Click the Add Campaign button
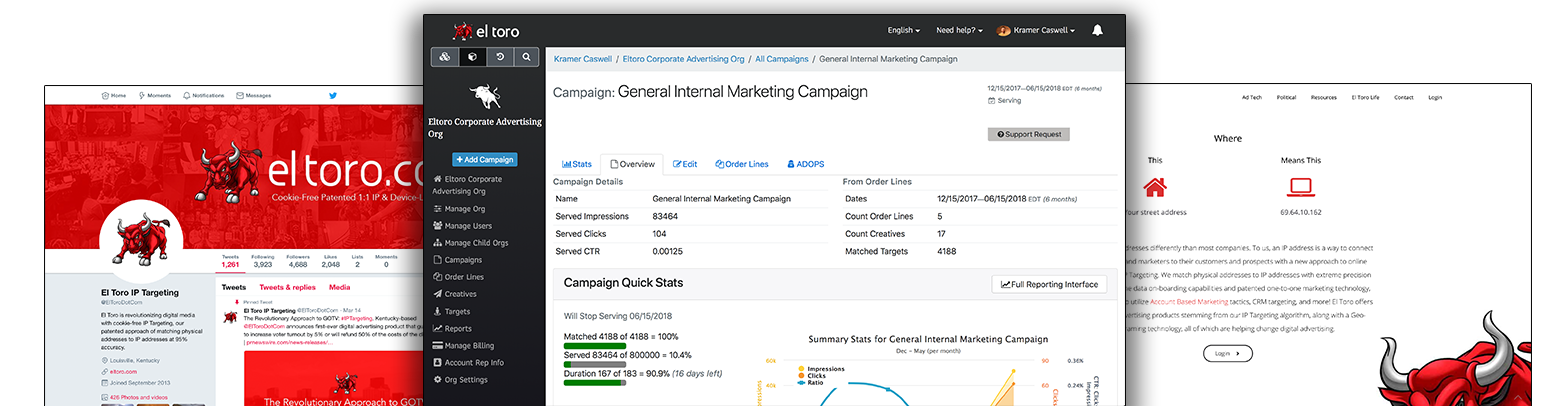Image resolution: width=1550 pixels, height=406 pixels. tap(484, 159)
